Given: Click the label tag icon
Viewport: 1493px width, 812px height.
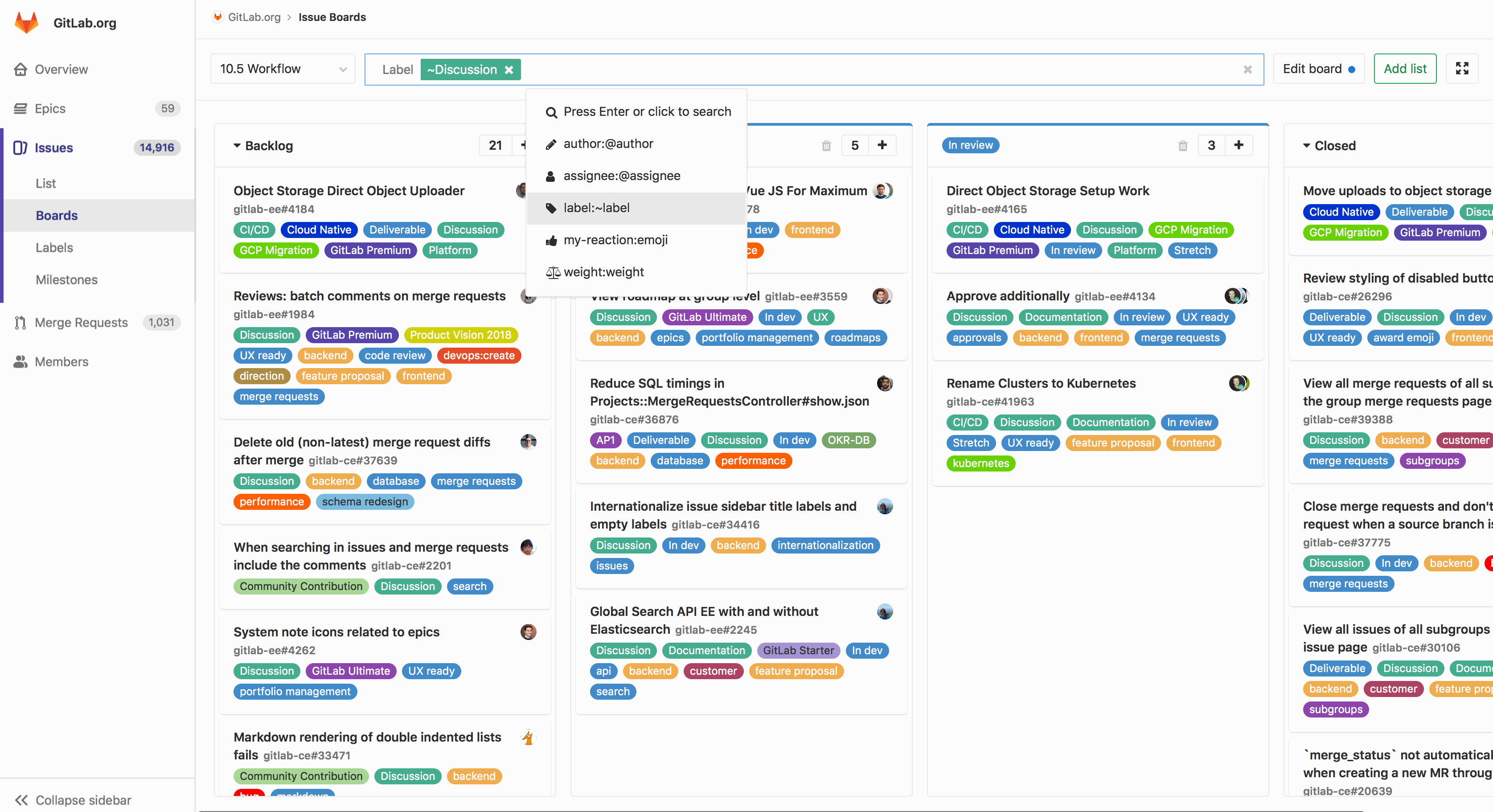Looking at the screenshot, I should click(x=551, y=208).
